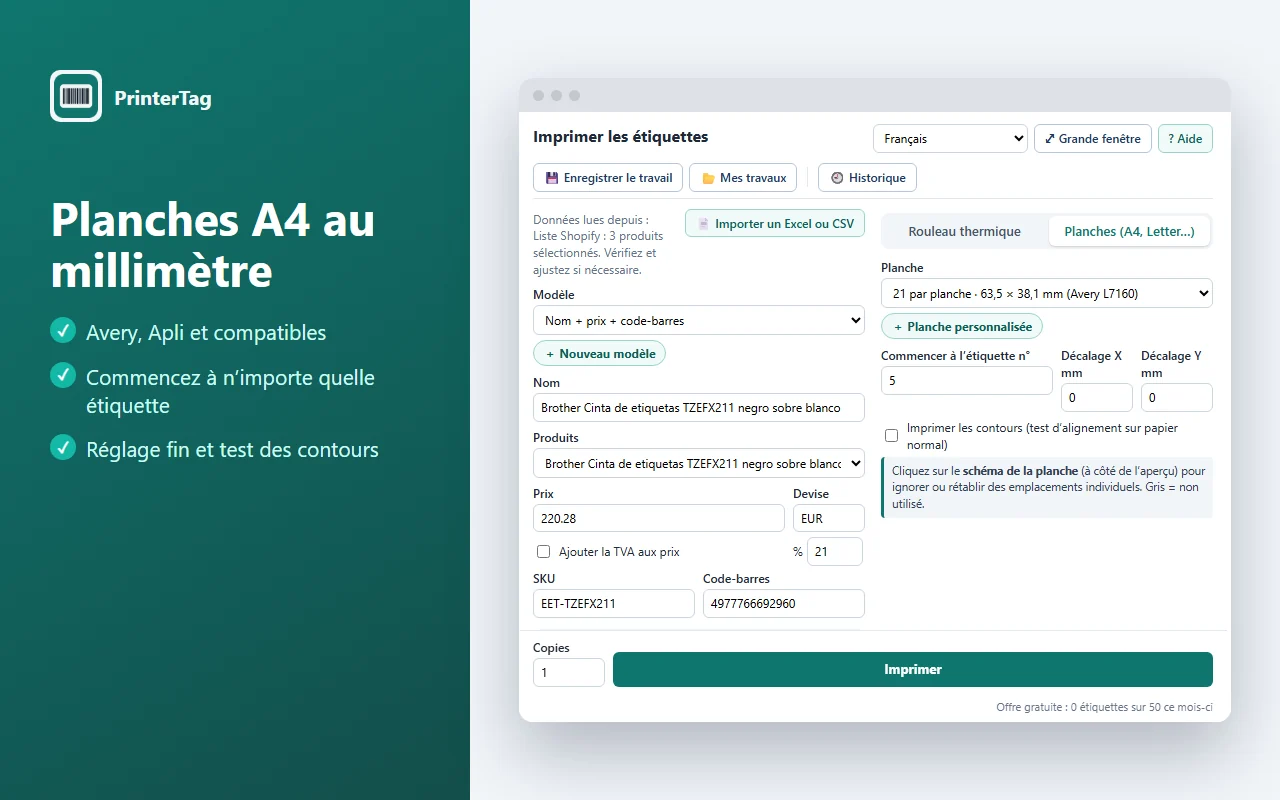The image size is (1280, 800).
Task: Click the green Imprimer button
Action: [x=913, y=670]
